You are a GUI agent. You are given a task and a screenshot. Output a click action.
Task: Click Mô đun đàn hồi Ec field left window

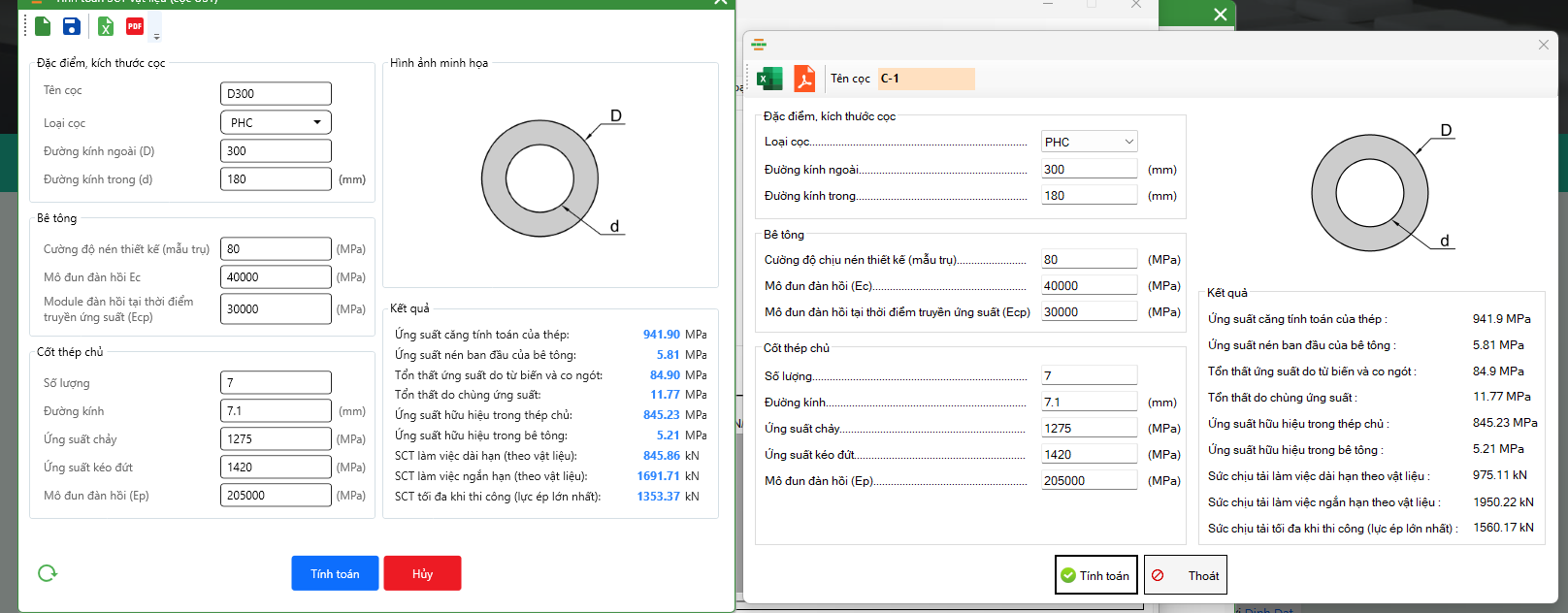coord(276,276)
